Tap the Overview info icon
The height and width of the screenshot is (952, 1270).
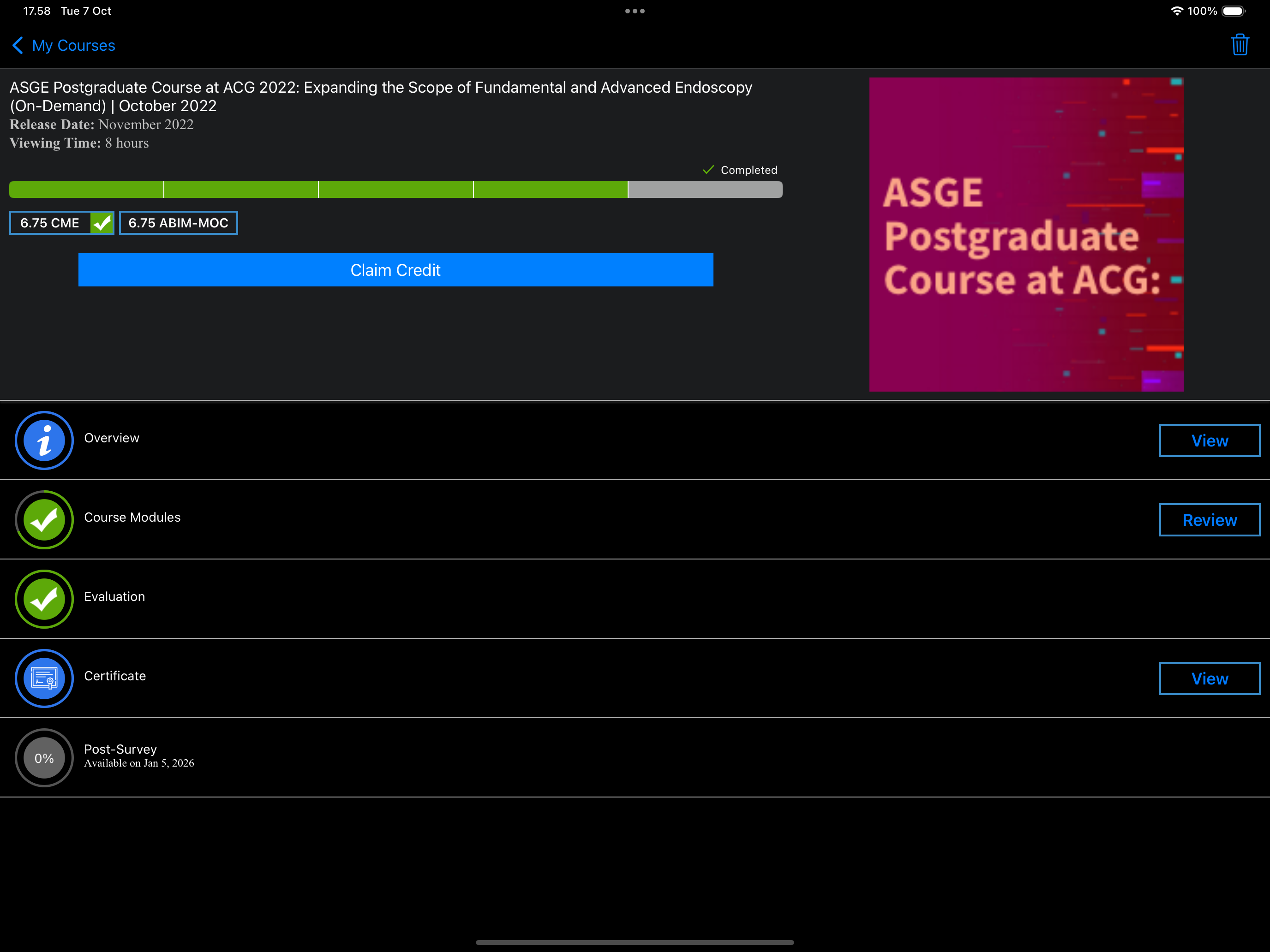44,440
